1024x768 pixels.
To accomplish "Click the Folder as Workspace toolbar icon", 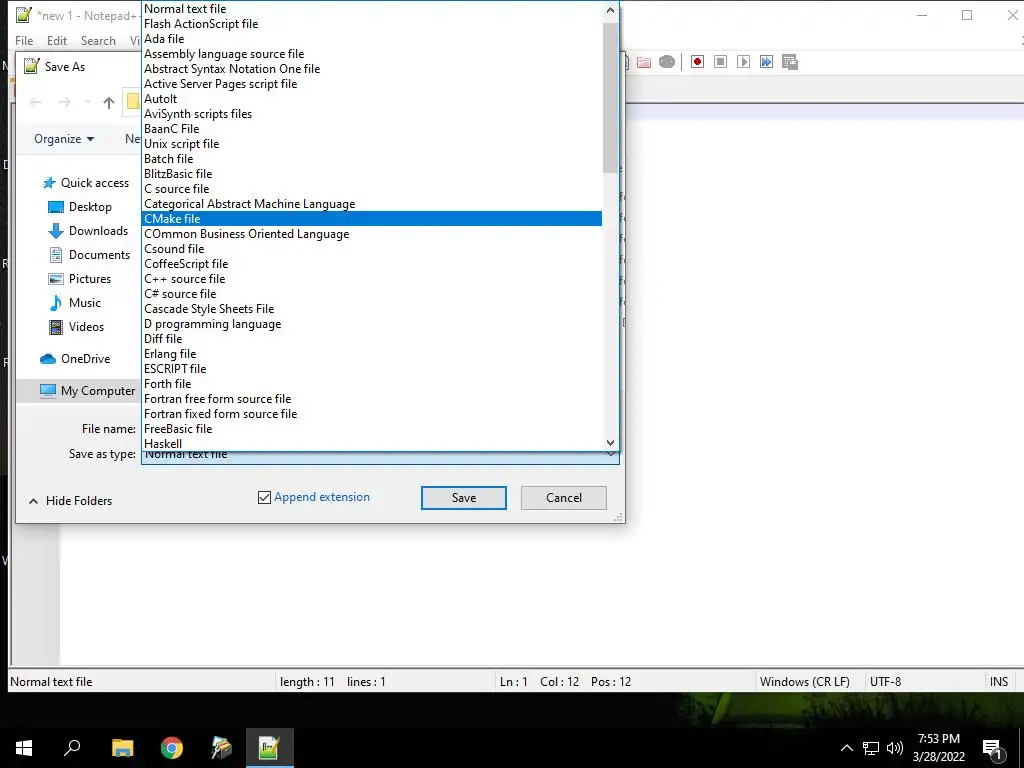I will [644, 62].
